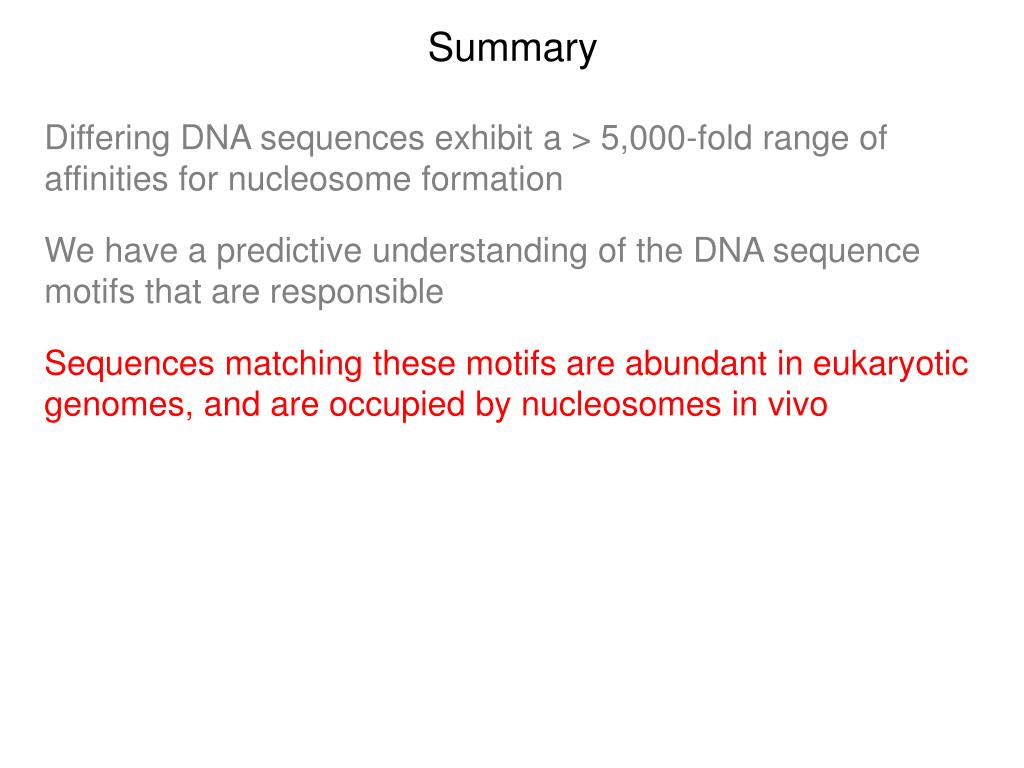This screenshot has width=1024, height=768.
Task: Click the Summary slide title
Action: pyautogui.click(x=512, y=48)
